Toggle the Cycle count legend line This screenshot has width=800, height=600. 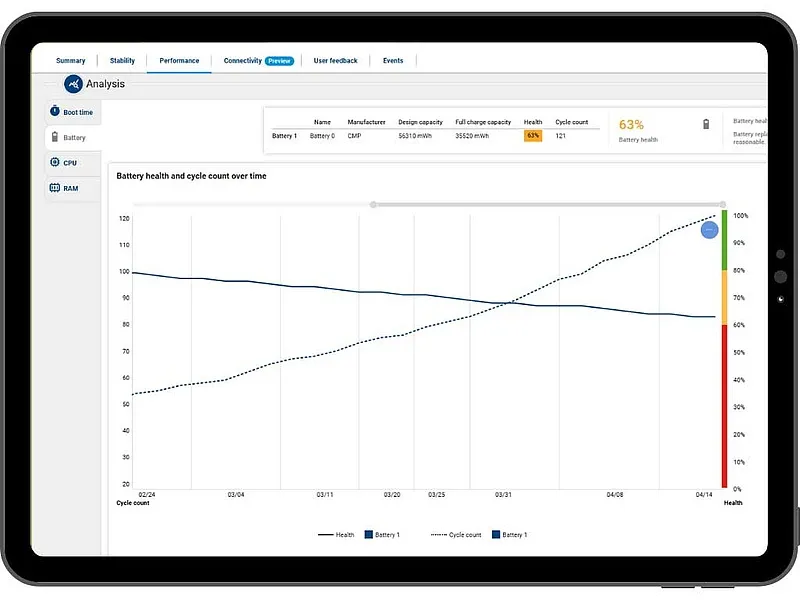point(456,535)
